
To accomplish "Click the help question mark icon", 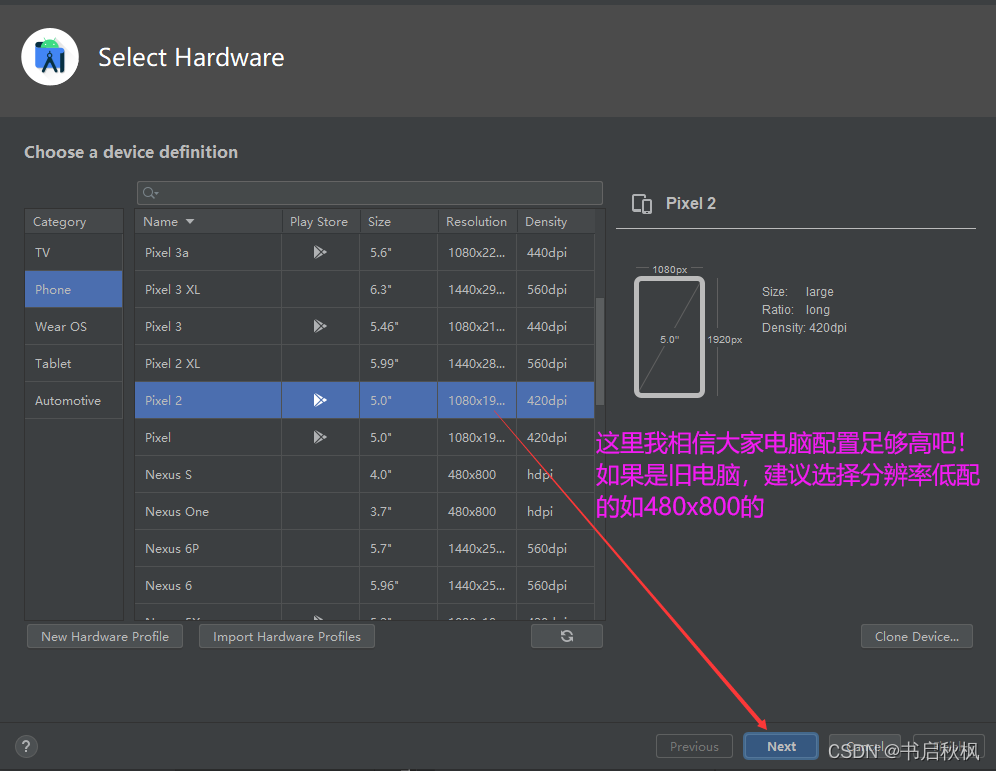I will pyautogui.click(x=26, y=746).
